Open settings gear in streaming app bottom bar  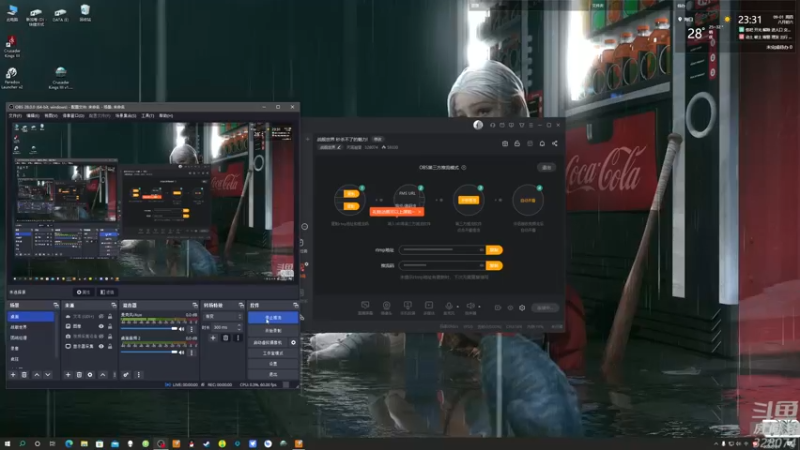[522, 308]
